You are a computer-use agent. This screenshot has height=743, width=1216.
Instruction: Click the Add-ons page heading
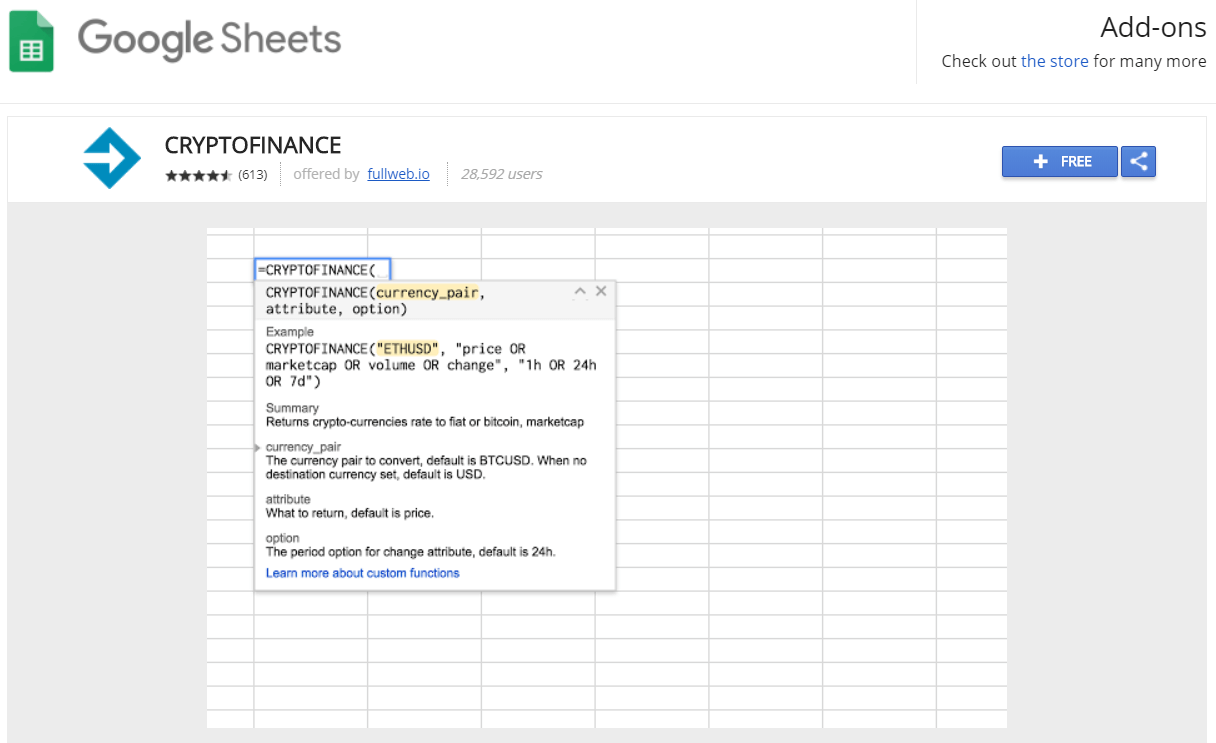point(1153,27)
